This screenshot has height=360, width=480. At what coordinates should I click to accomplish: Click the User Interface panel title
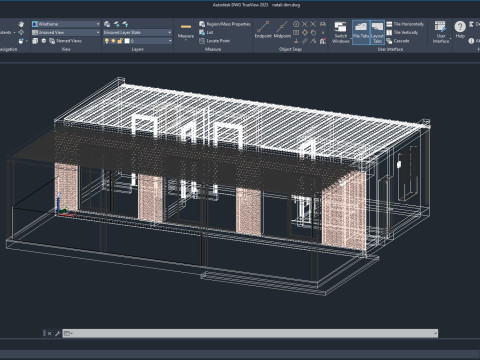click(x=390, y=49)
